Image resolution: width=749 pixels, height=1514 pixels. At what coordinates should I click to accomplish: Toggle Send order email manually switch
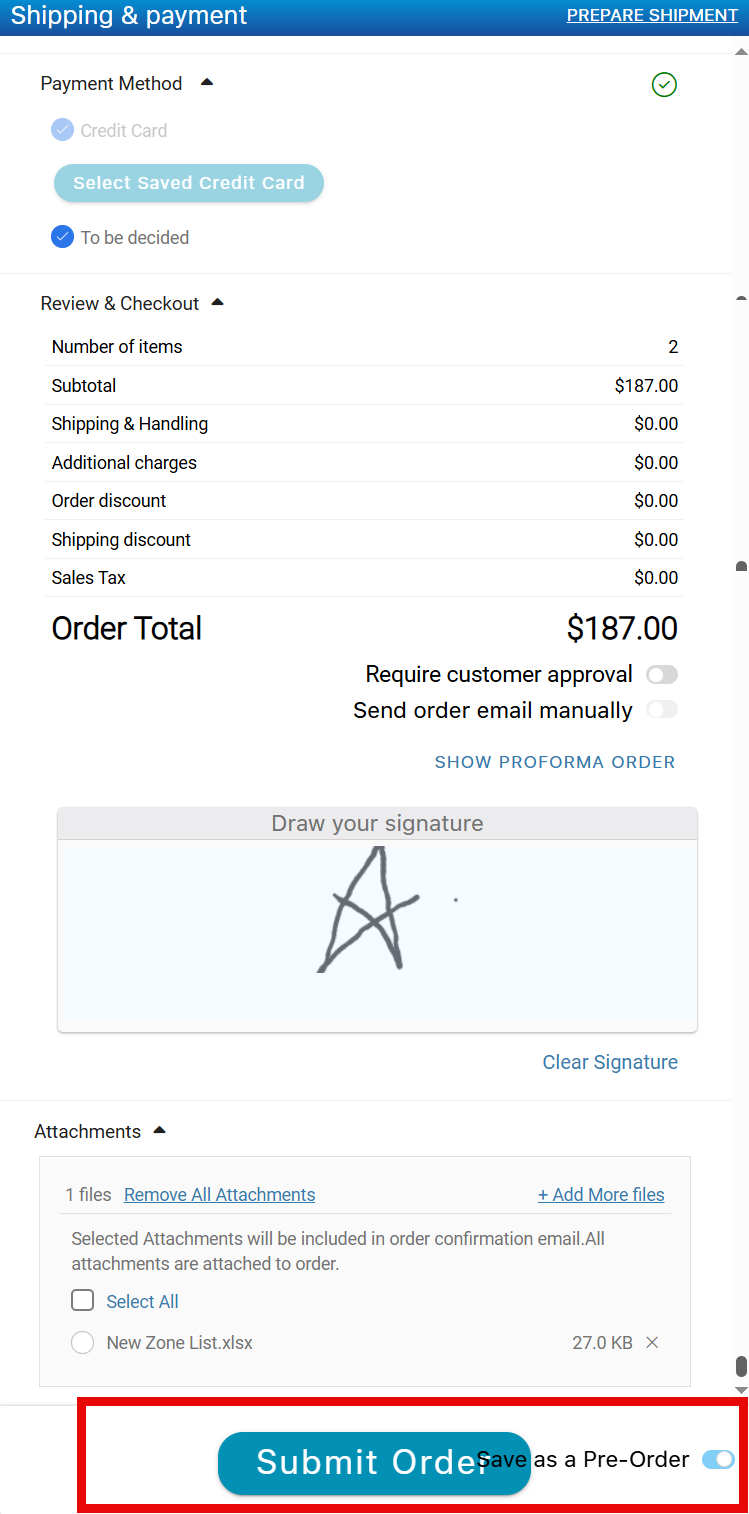[662, 710]
